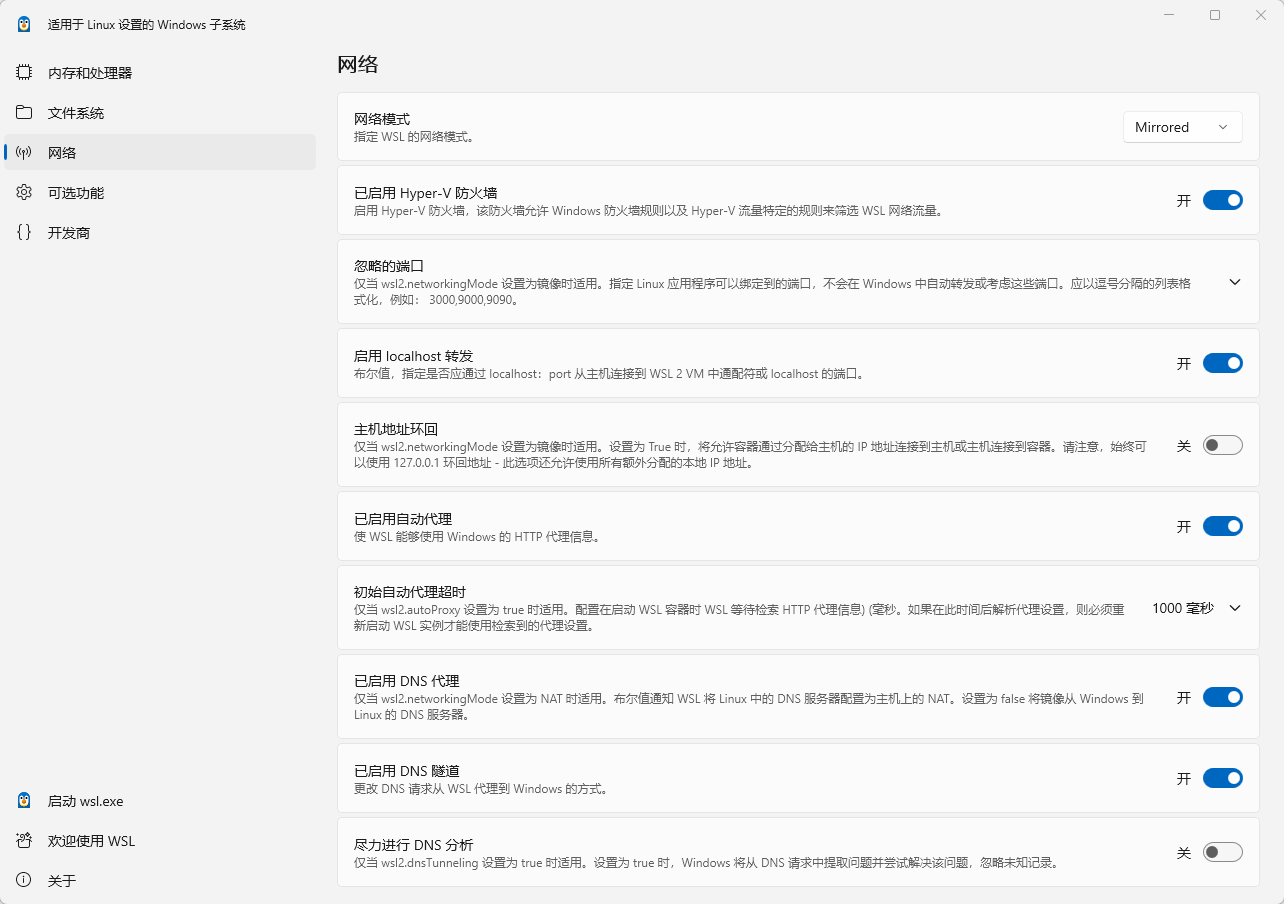Image resolution: width=1284 pixels, height=904 pixels.
Task: Open the 关于 about page
Action: point(63,881)
